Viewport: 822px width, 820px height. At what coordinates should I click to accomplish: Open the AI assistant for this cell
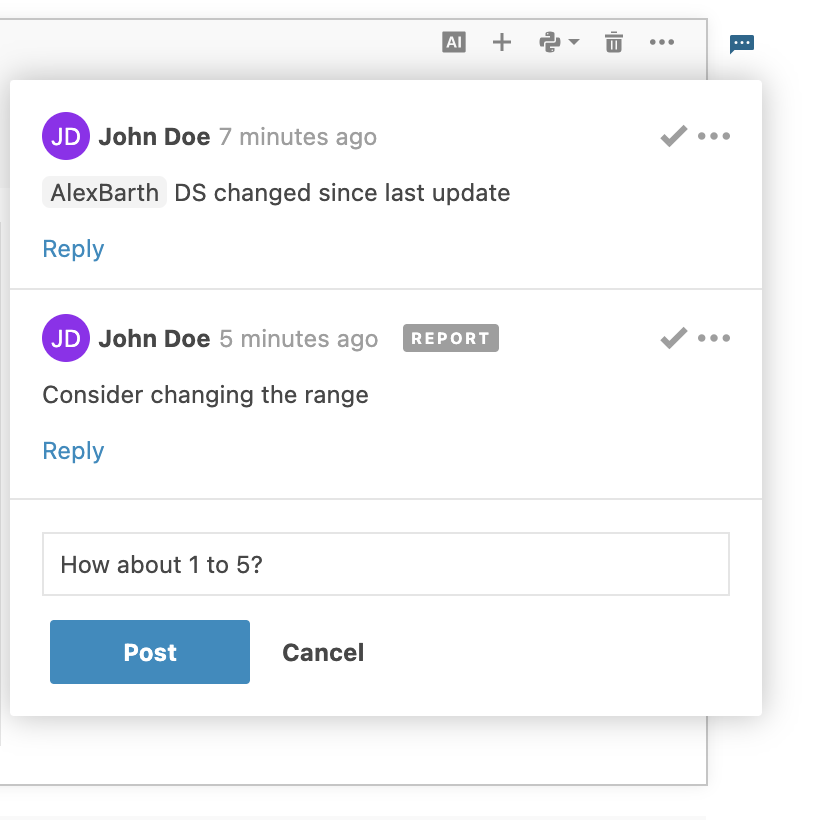pyautogui.click(x=454, y=42)
